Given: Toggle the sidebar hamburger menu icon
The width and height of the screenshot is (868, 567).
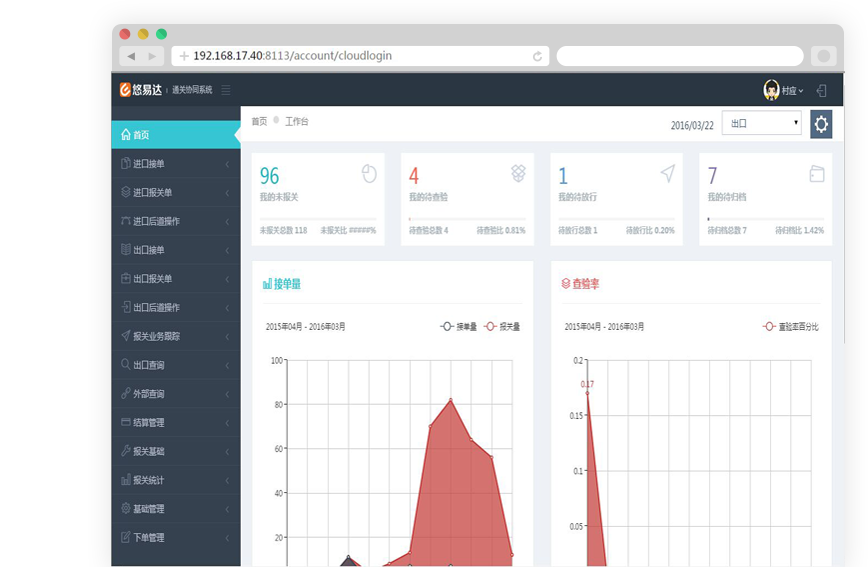Looking at the screenshot, I should (x=226, y=90).
